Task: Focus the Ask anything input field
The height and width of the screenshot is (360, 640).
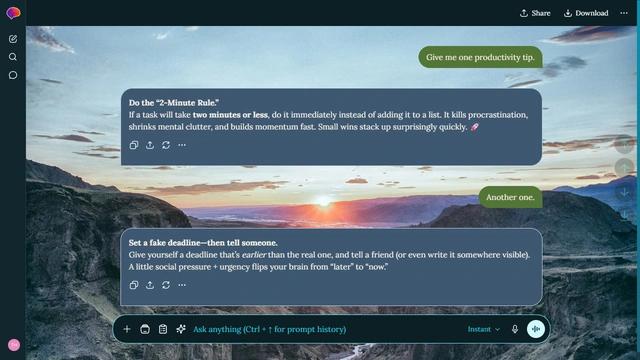Action: click(327, 329)
